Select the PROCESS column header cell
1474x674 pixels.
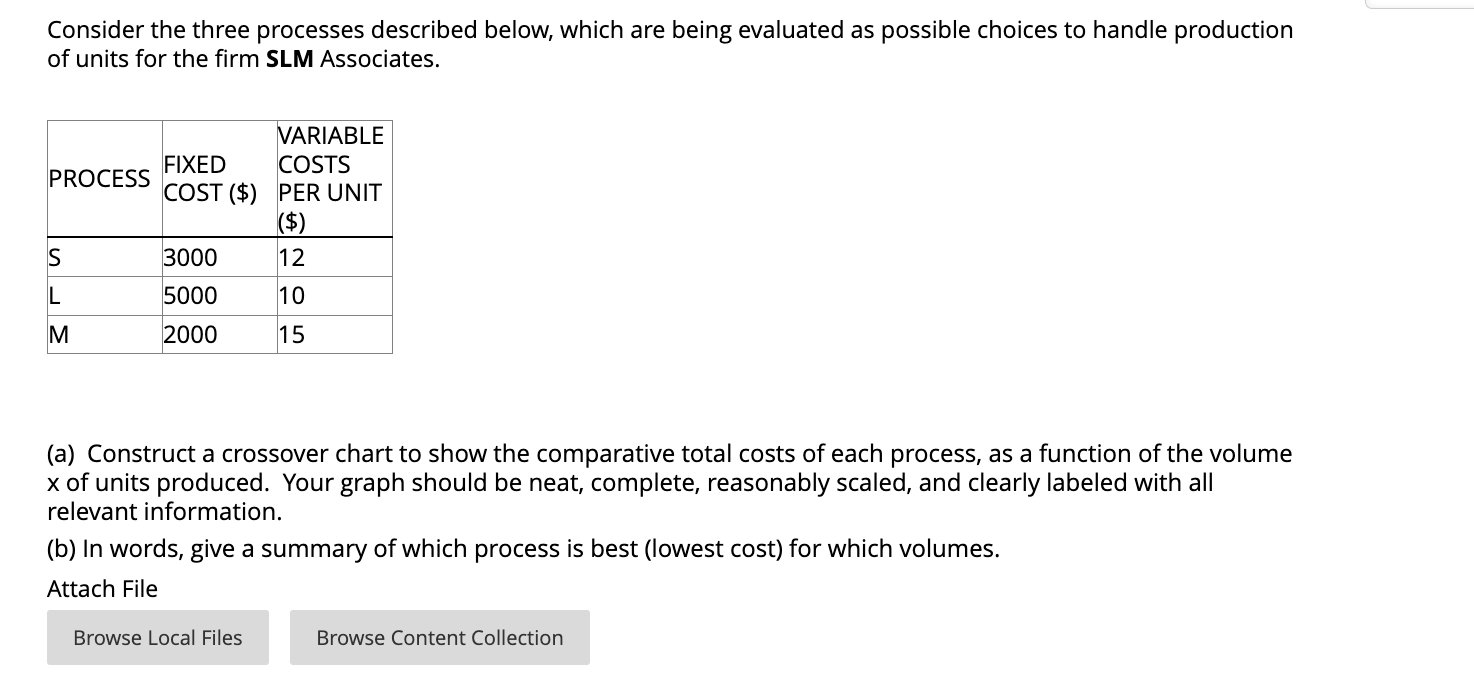pos(102,179)
